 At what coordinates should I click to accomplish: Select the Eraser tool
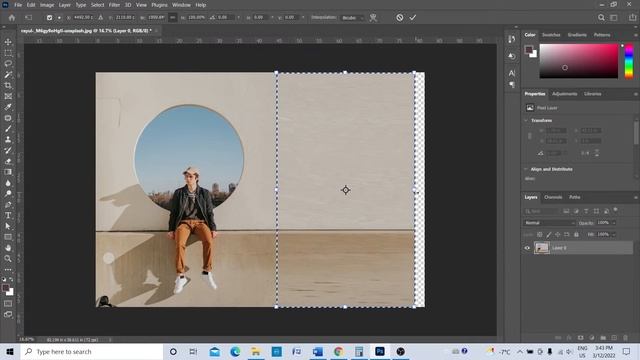click(8, 161)
